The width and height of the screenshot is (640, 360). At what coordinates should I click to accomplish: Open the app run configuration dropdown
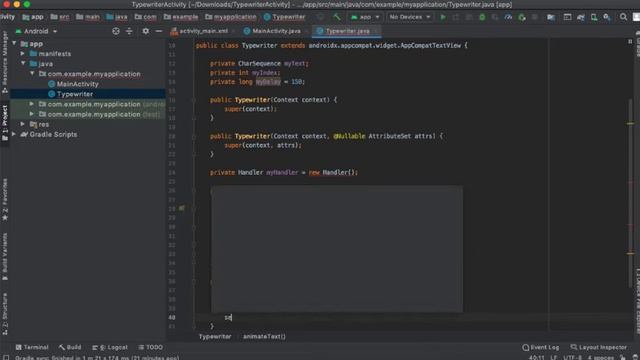tap(365, 17)
